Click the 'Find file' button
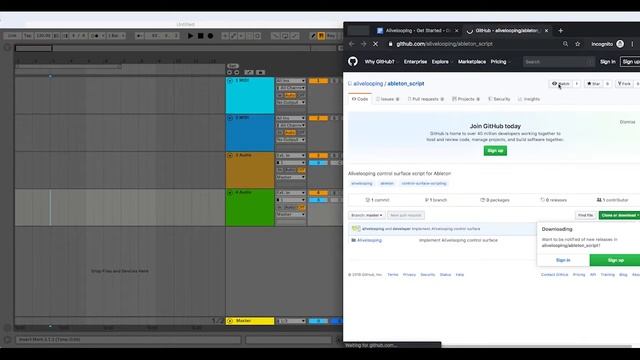640x360 pixels. pyautogui.click(x=585, y=216)
